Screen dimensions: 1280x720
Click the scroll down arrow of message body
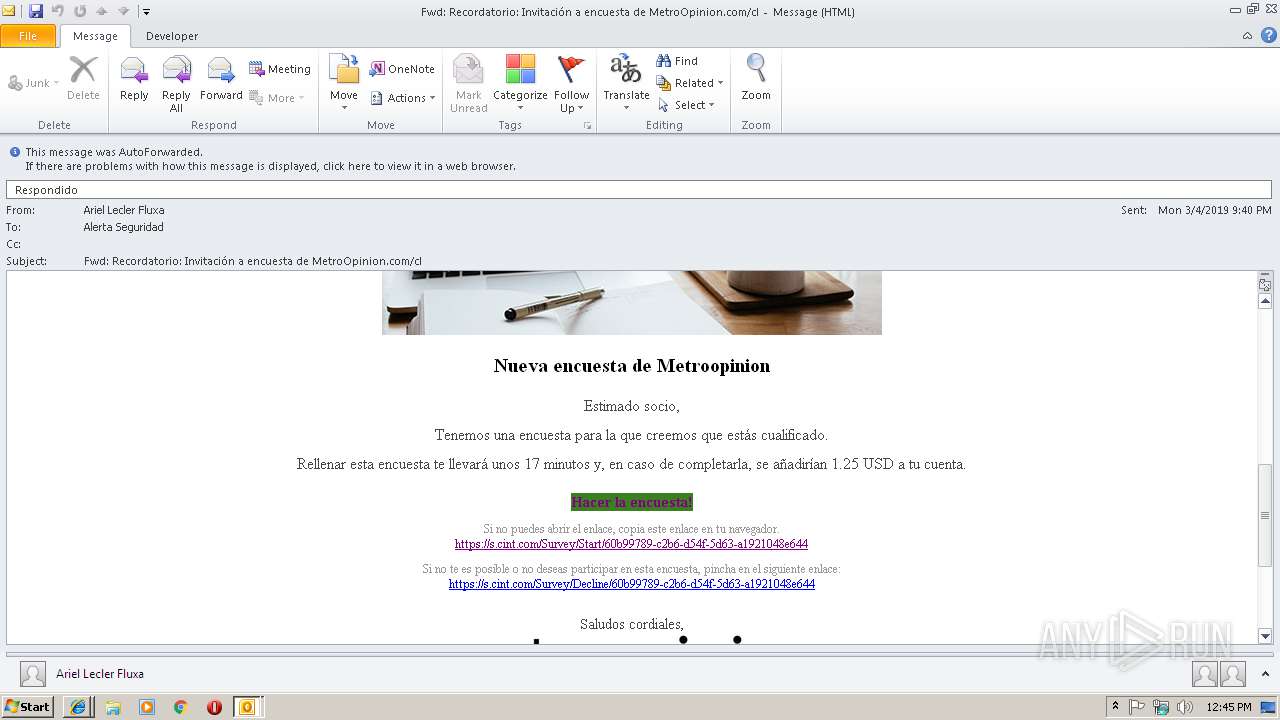click(1265, 636)
